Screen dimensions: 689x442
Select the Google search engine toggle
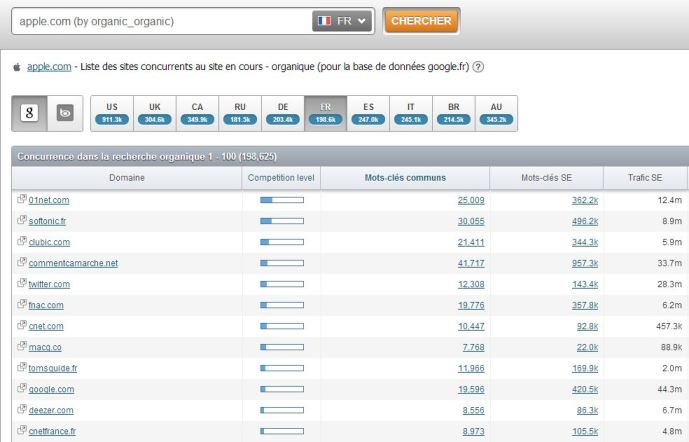click(x=29, y=113)
